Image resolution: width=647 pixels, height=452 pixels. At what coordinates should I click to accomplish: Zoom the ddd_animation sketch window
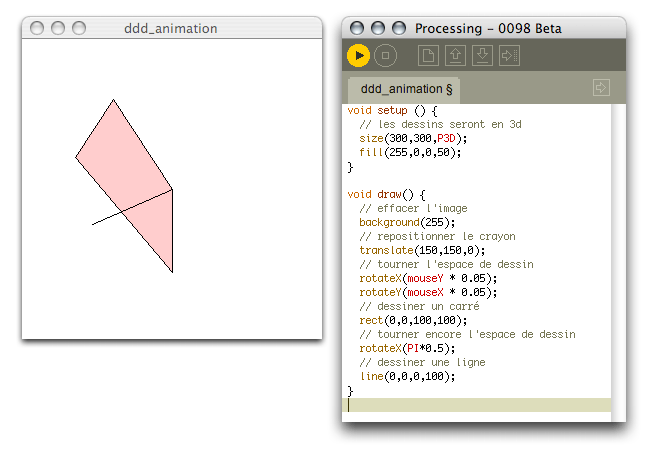tap(78, 28)
